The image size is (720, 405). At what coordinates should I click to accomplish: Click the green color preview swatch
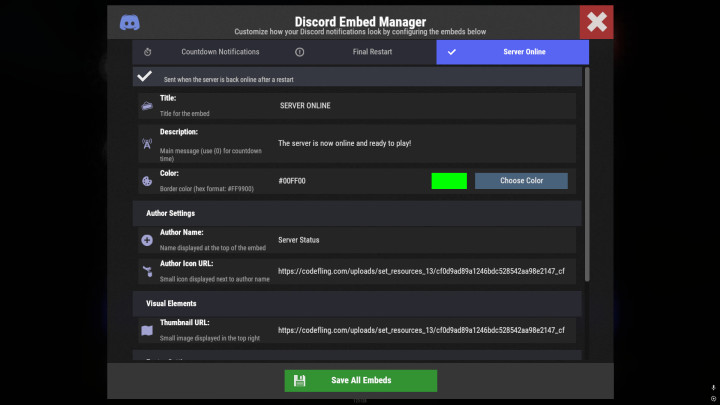[449, 181]
